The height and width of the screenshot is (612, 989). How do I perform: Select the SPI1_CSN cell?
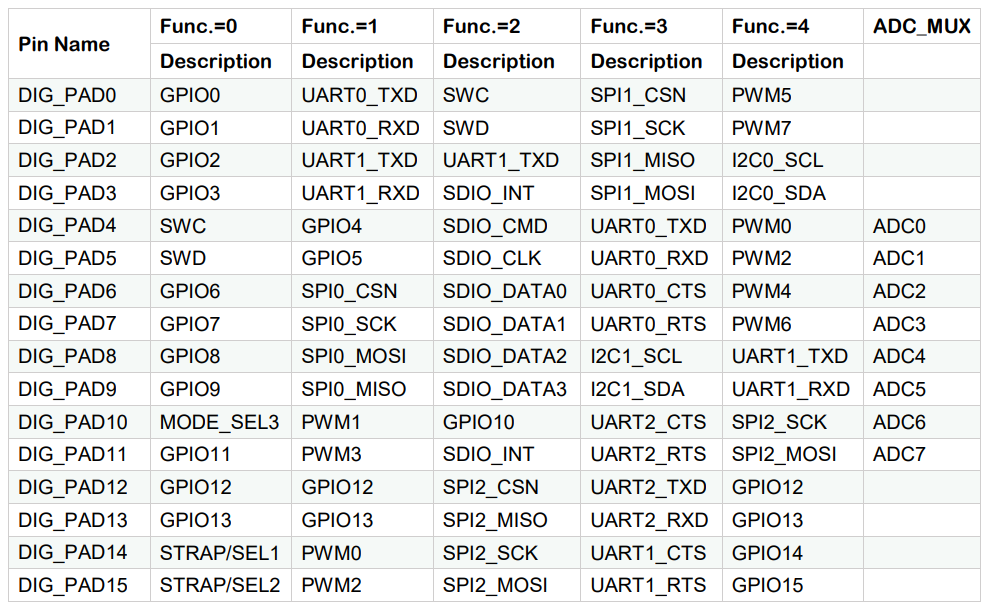pyautogui.click(x=651, y=95)
